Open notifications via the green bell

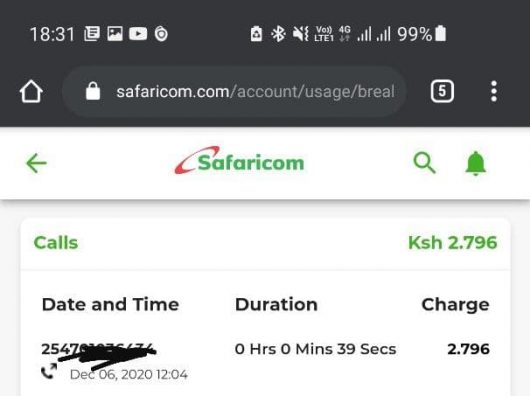(x=476, y=163)
